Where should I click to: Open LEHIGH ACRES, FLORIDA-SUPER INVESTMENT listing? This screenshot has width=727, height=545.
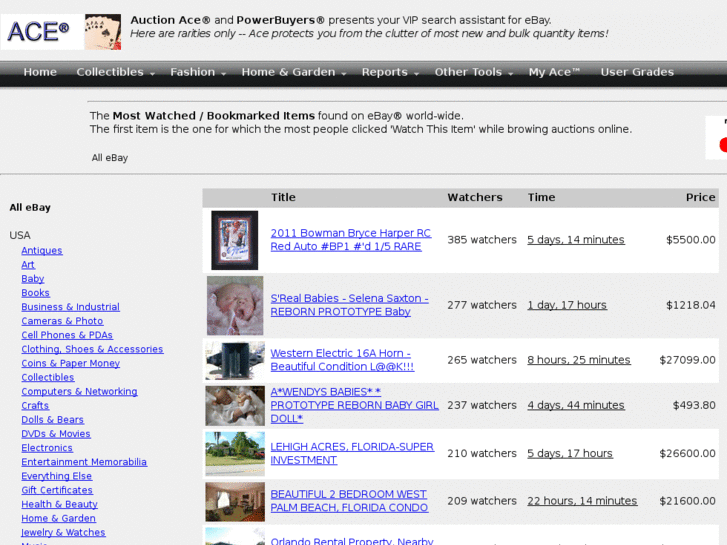[x=352, y=454]
